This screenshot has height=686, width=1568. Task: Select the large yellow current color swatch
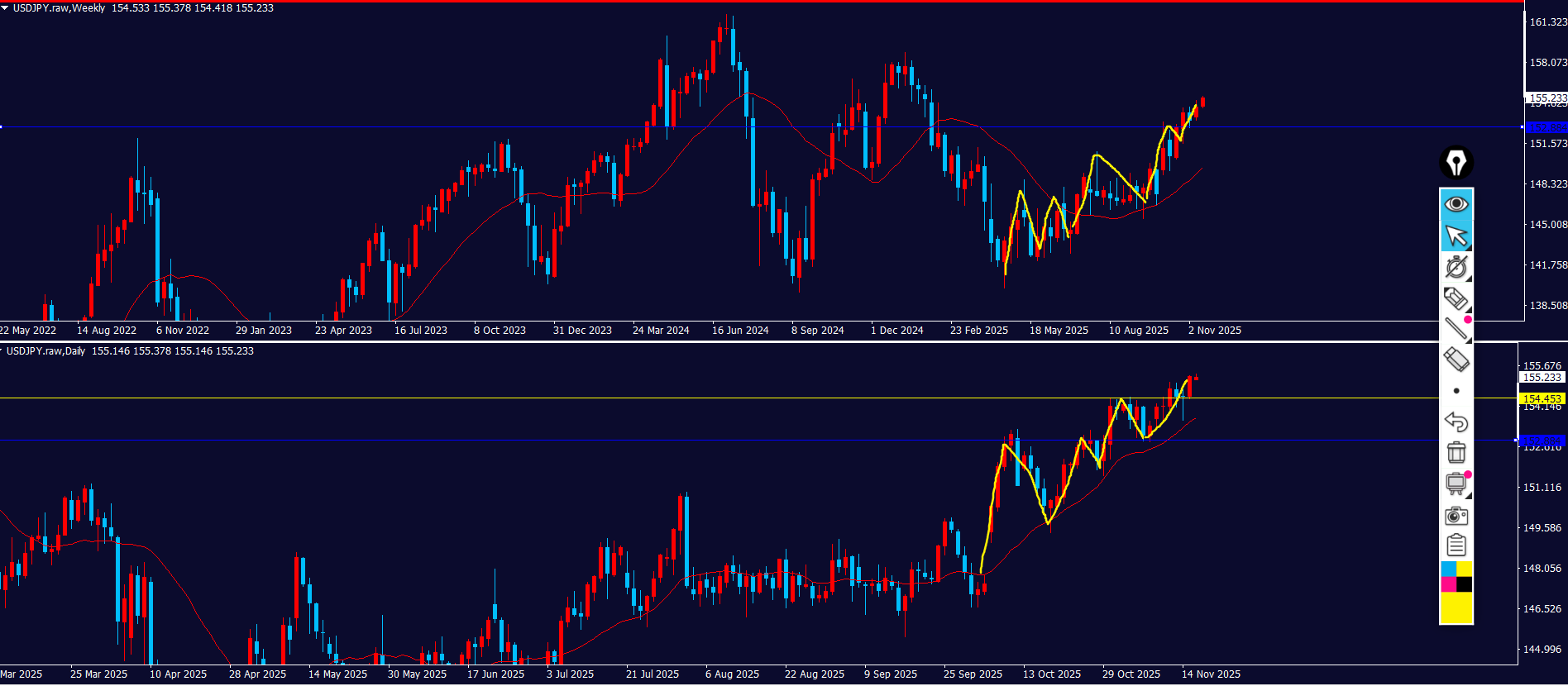pos(1456,608)
